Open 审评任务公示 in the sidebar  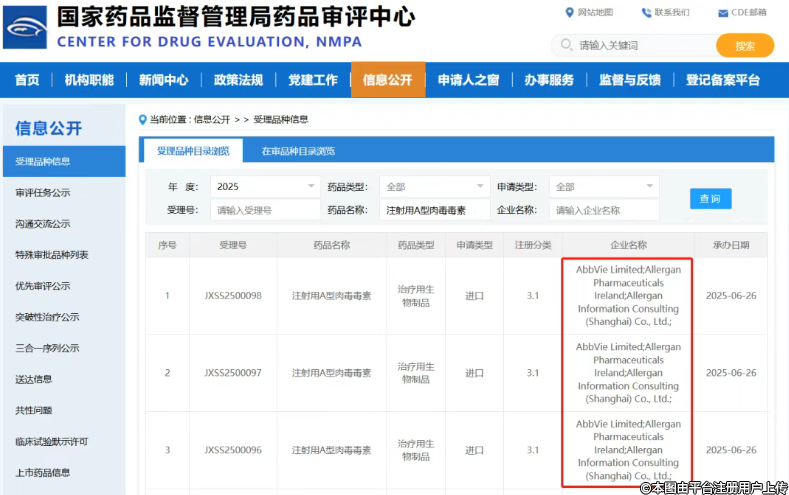point(43,192)
